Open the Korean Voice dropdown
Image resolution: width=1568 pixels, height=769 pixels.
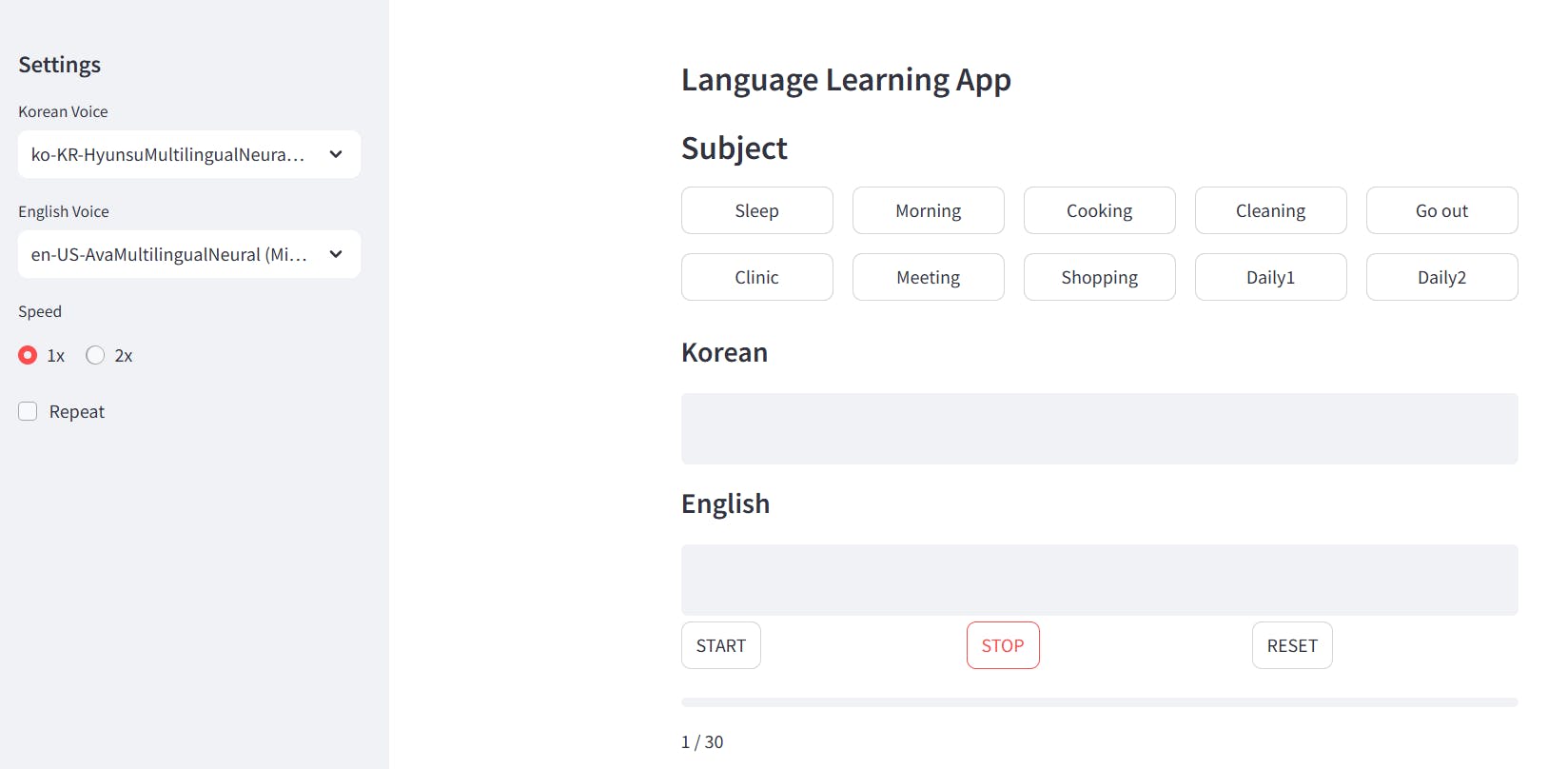[188, 154]
